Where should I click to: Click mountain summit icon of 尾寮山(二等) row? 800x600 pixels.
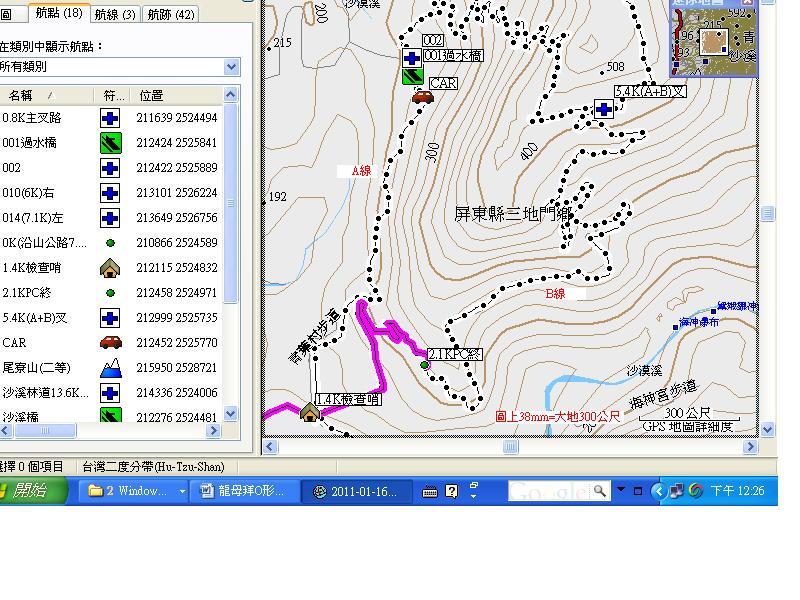tap(110, 367)
